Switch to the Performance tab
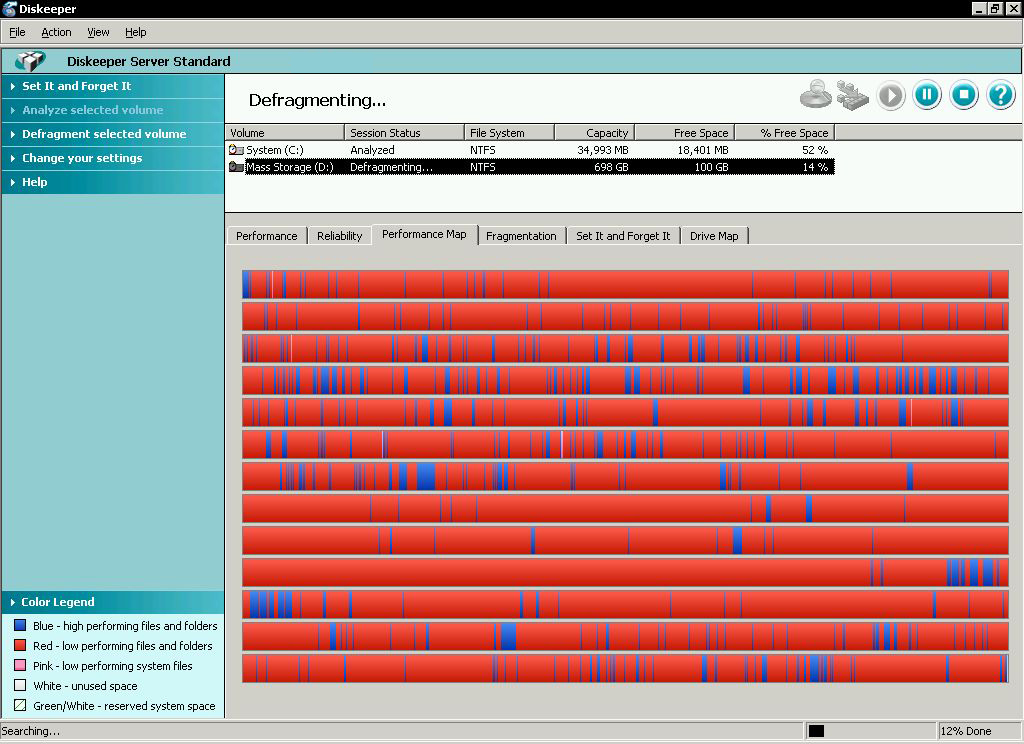Image resolution: width=1024 pixels, height=744 pixels. coord(266,236)
